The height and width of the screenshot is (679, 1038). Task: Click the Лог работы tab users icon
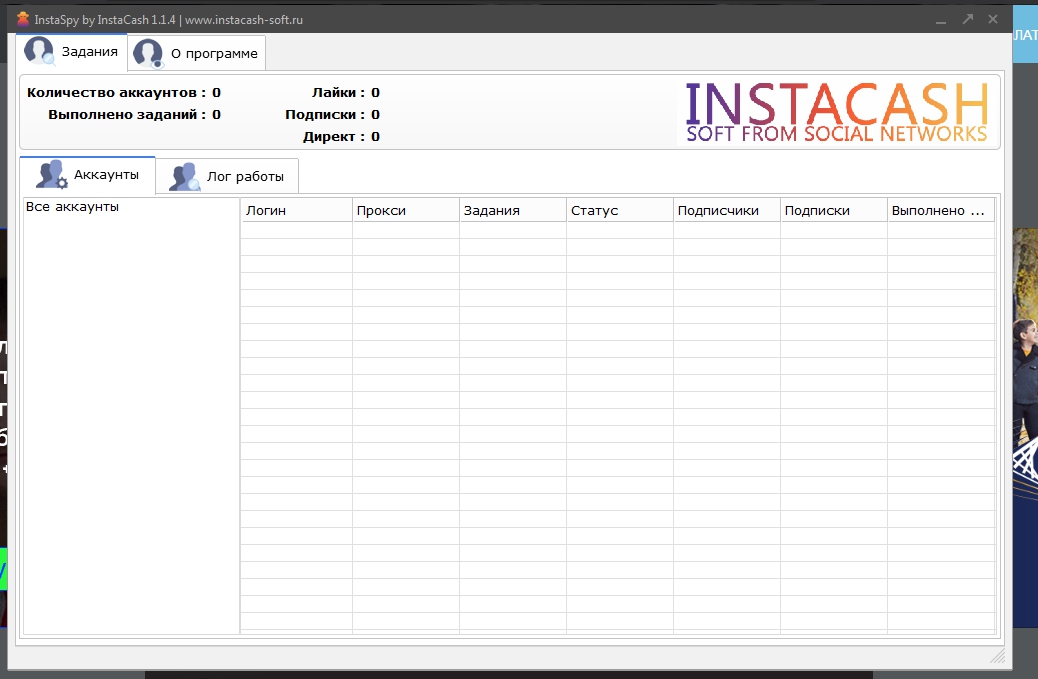pyautogui.click(x=184, y=177)
